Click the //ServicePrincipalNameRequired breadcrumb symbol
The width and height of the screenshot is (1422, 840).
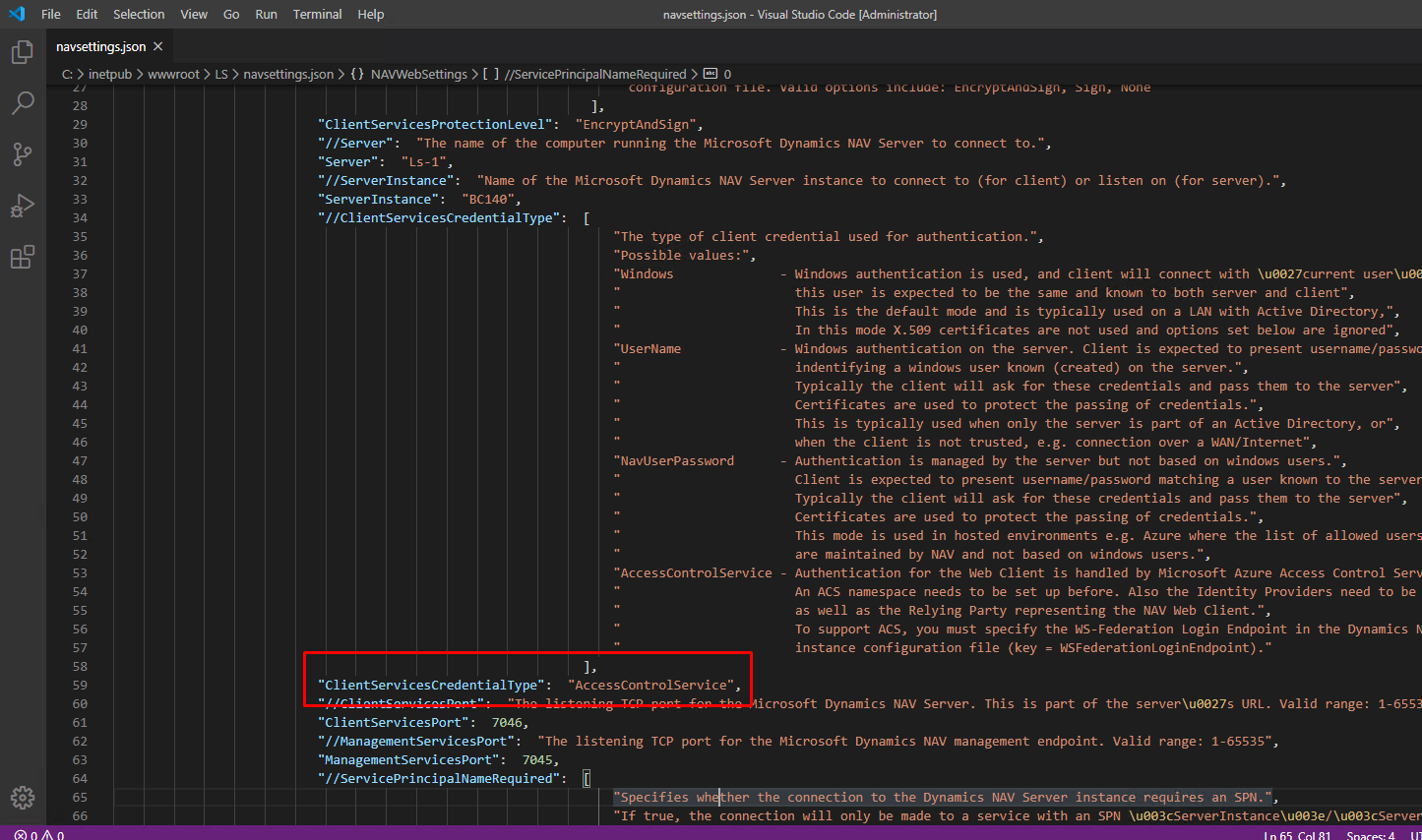(x=595, y=74)
